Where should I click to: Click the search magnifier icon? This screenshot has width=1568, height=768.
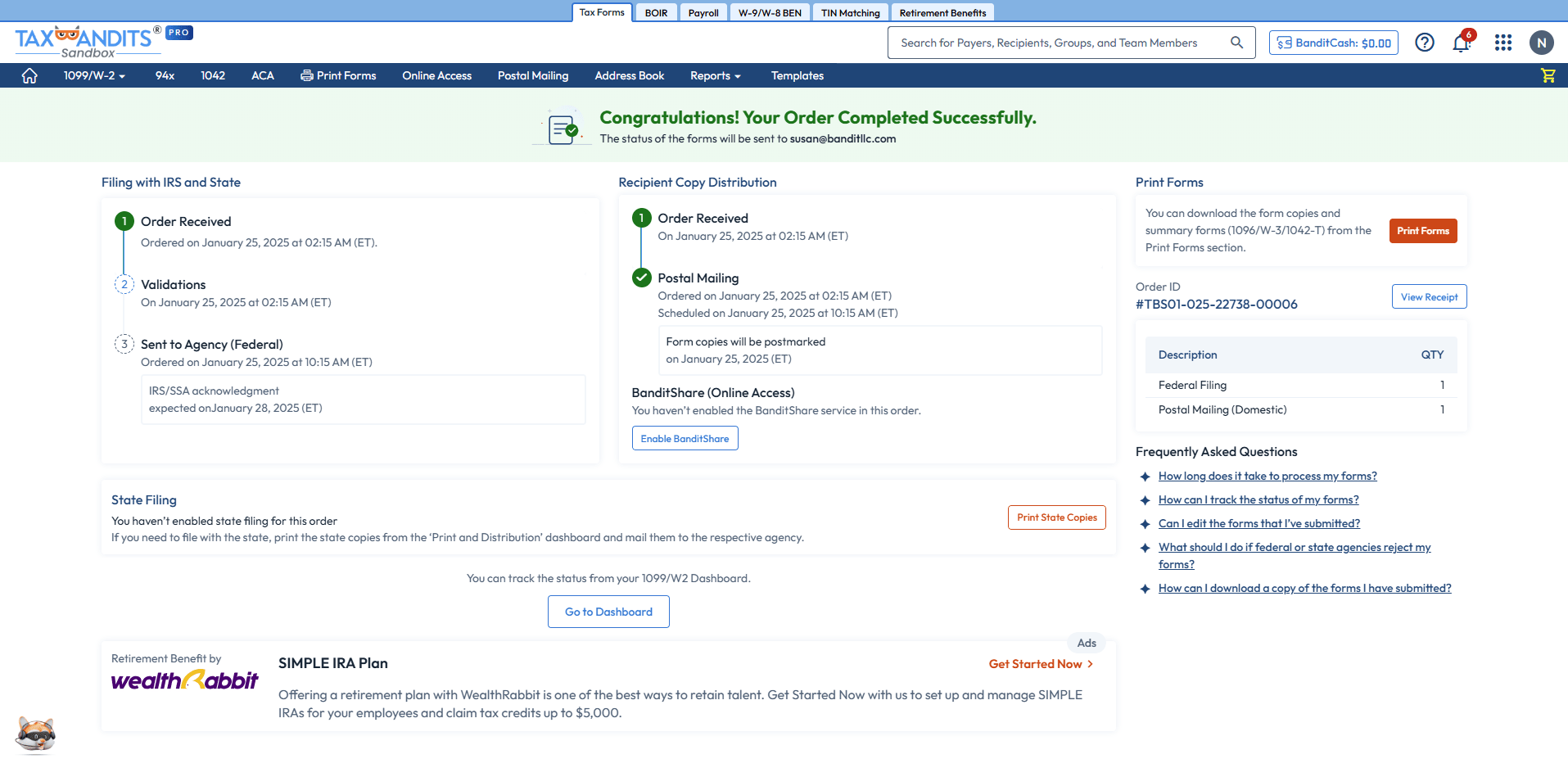(1236, 43)
